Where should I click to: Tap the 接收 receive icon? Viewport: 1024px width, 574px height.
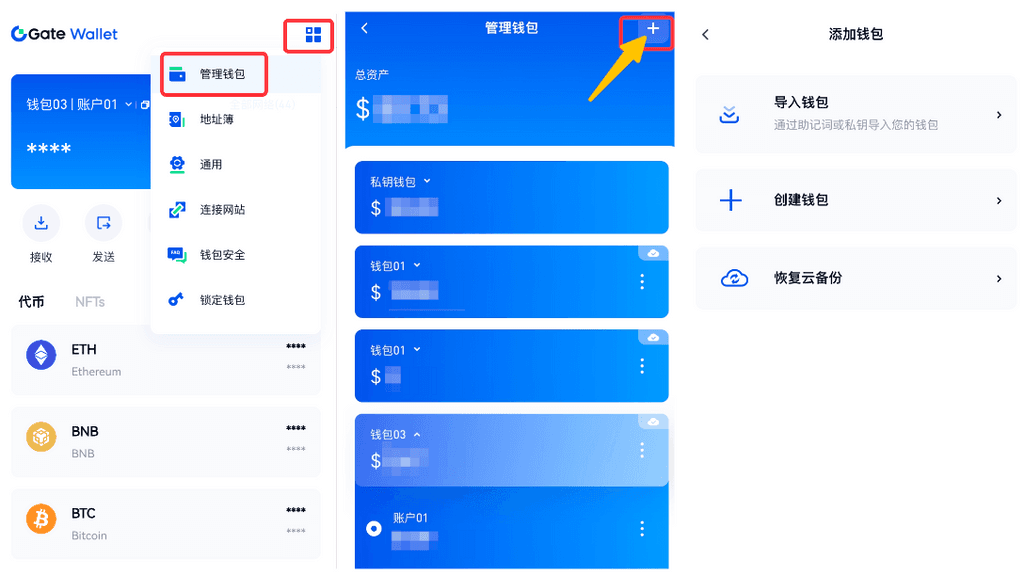(x=41, y=223)
